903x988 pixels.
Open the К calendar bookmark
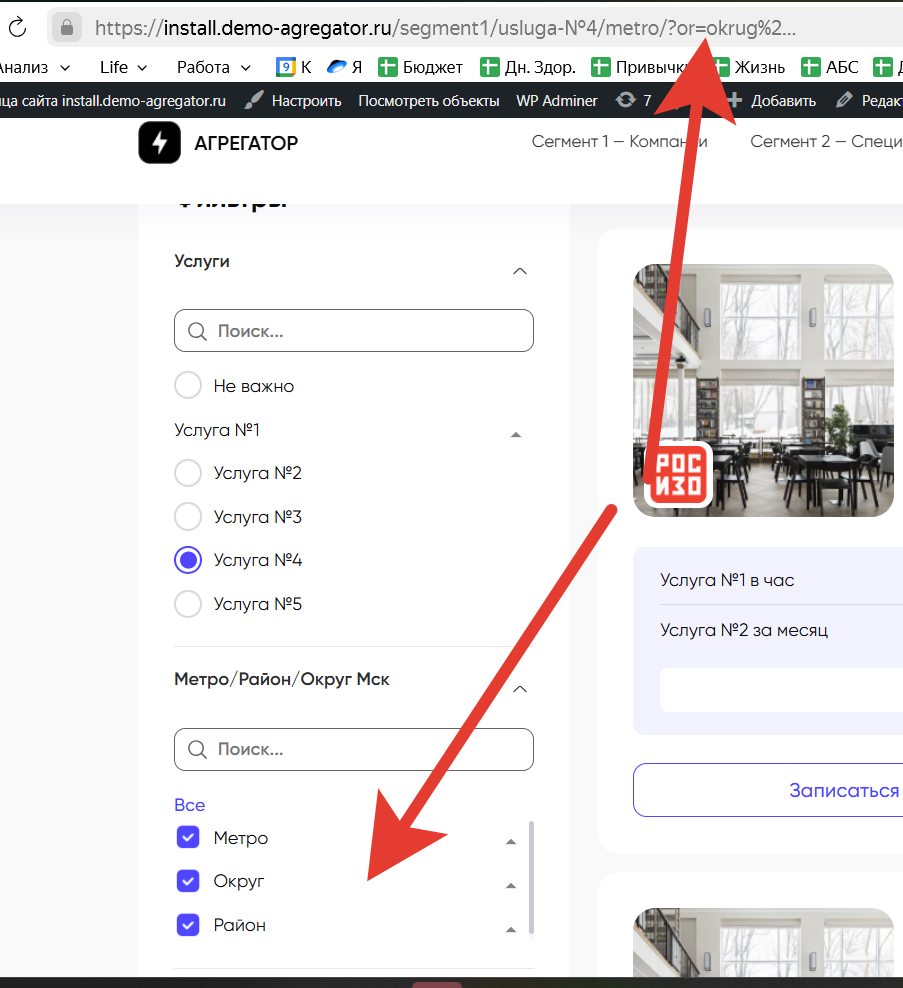tap(294, 68)
